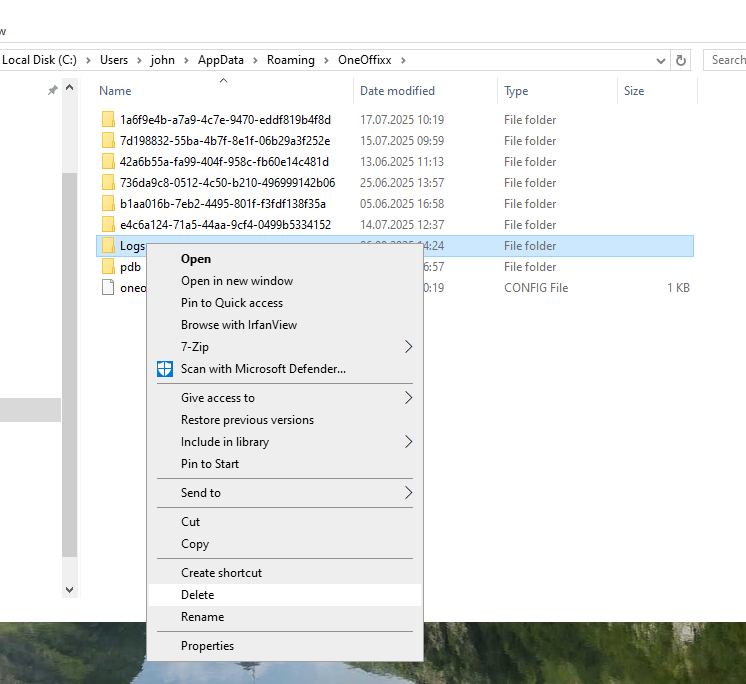Expand the Give access to submenu
Screen dimensions: 746x684
[x=285, y=398]
